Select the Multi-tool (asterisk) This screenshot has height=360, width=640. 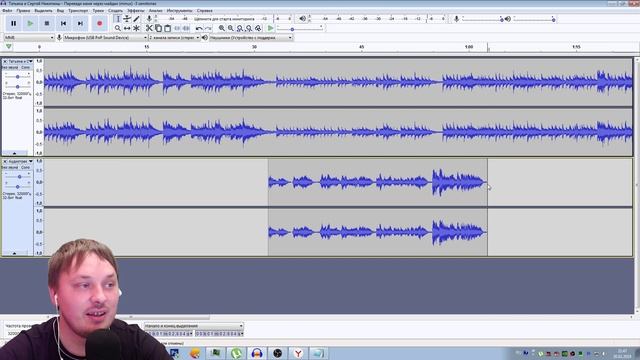click(136, 28)
